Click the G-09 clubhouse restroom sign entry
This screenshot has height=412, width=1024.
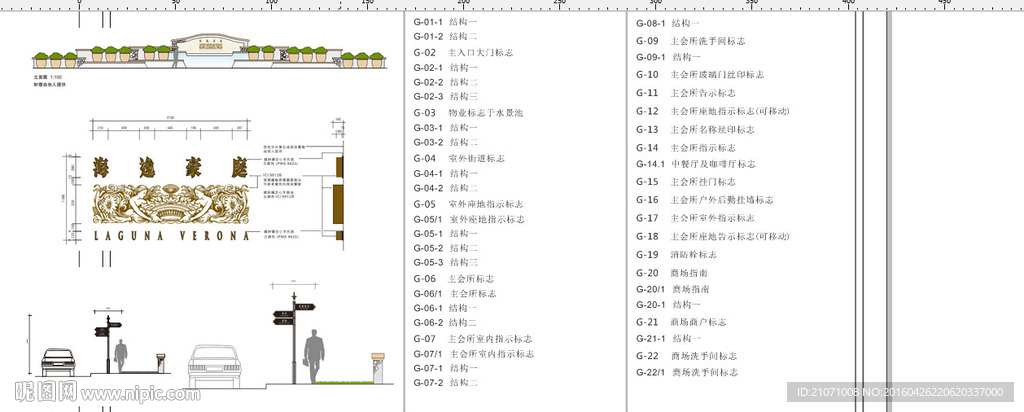(690, 41)
